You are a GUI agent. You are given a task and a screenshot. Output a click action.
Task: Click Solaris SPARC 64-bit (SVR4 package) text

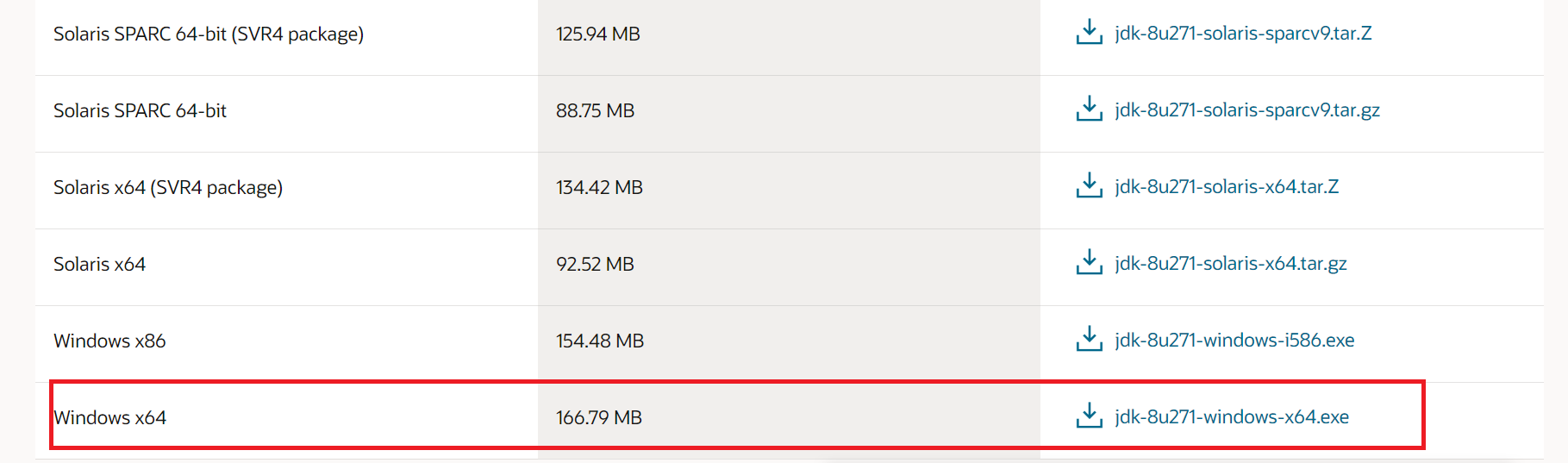(209, 34)
